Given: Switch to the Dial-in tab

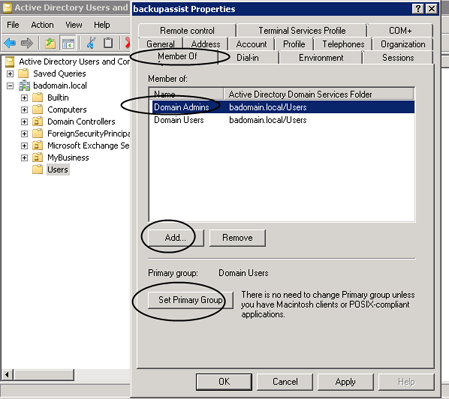Looking at the screenshot, I should (248, 58).
